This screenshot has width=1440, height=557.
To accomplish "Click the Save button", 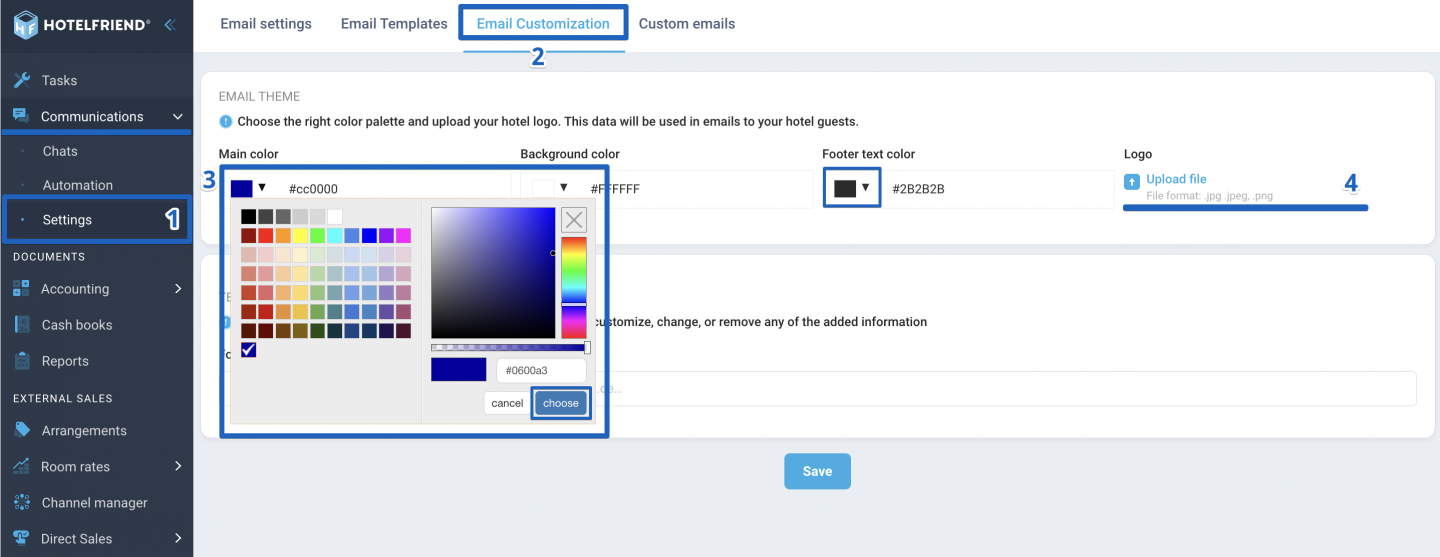I will (817, 471).
